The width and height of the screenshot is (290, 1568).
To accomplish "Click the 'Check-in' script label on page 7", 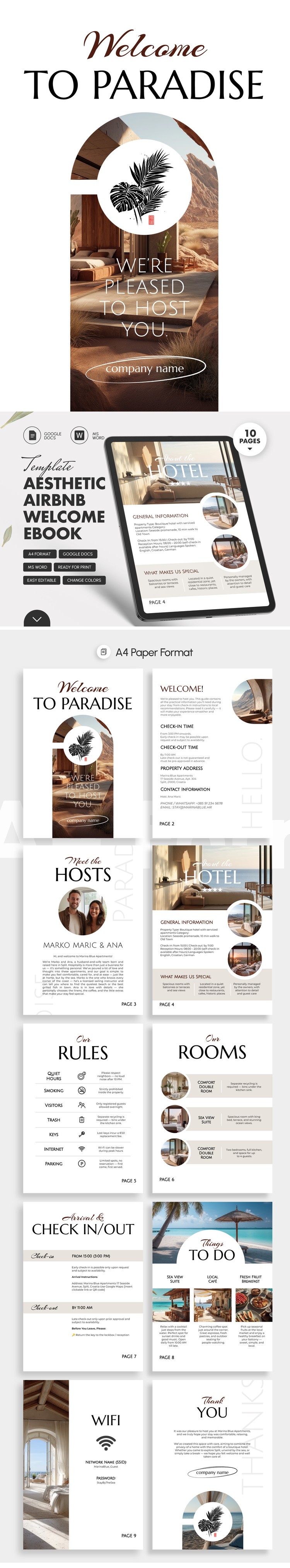I will pyautogui.click(x=43, y=1256).
